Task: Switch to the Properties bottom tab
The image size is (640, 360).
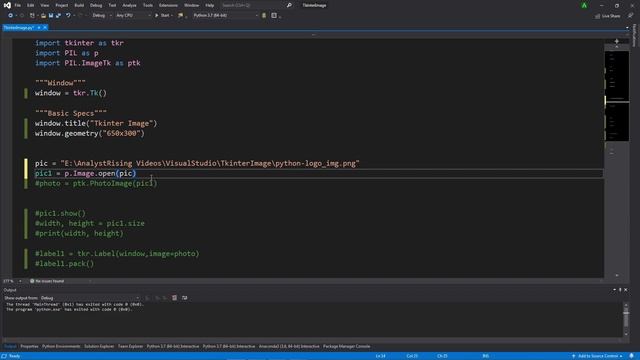Action: [29, 347]
